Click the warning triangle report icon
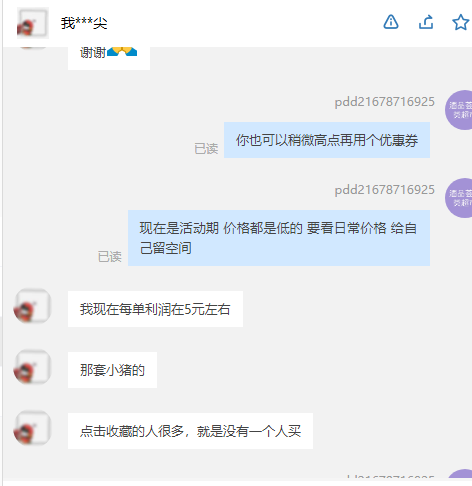Image resolution: width=472 pixels, height=486 pixels. click(x=391, y=22)
